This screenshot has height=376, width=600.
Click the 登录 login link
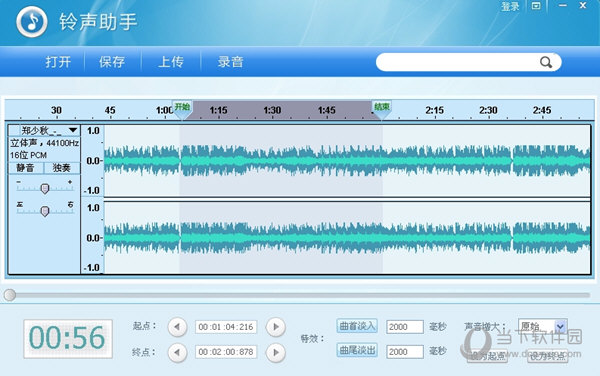point(510,7)
